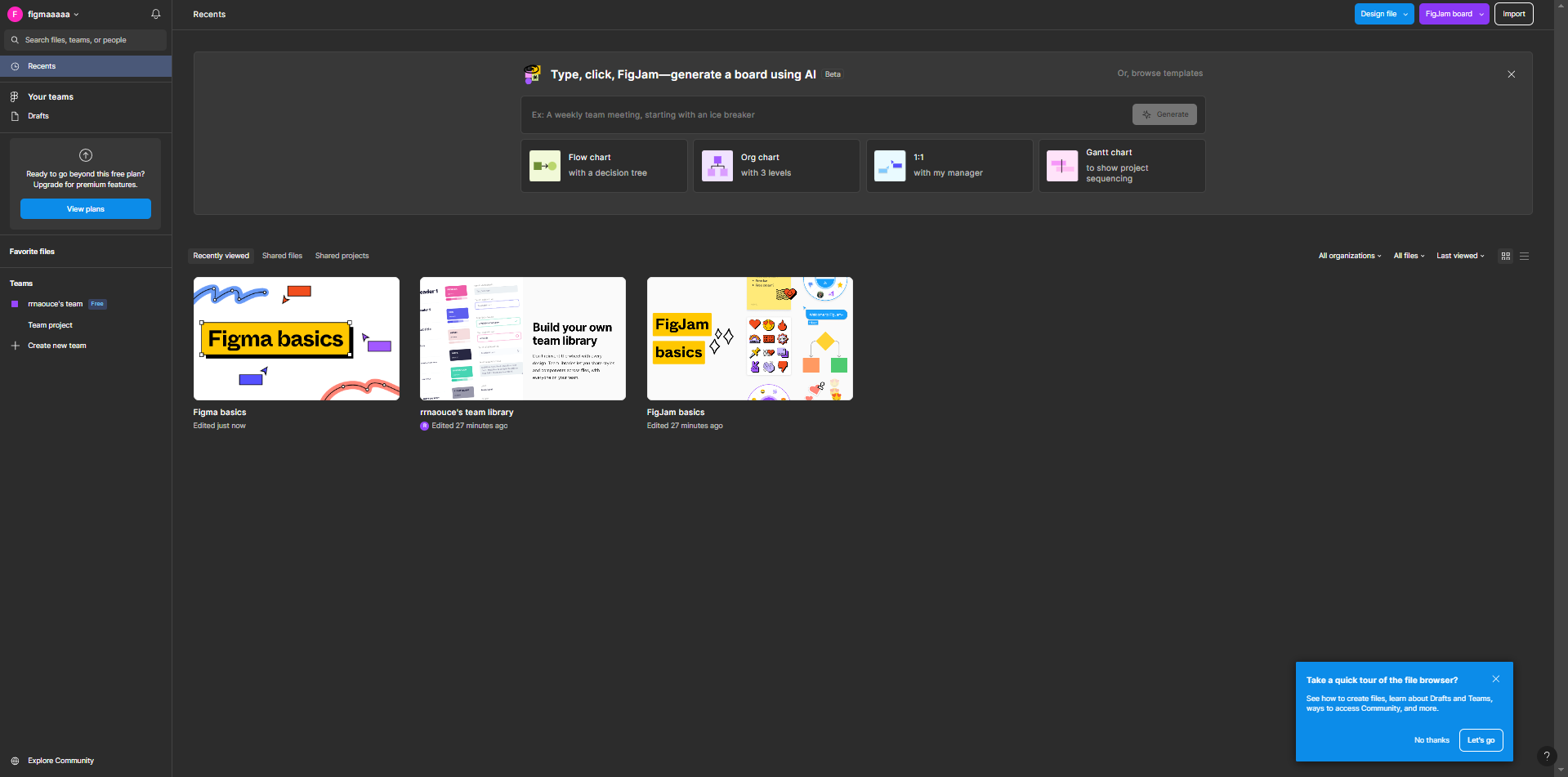This screenshot has width=1568, height=777.
Task: Click the Flow chart template icon
Action: [545, 166]
